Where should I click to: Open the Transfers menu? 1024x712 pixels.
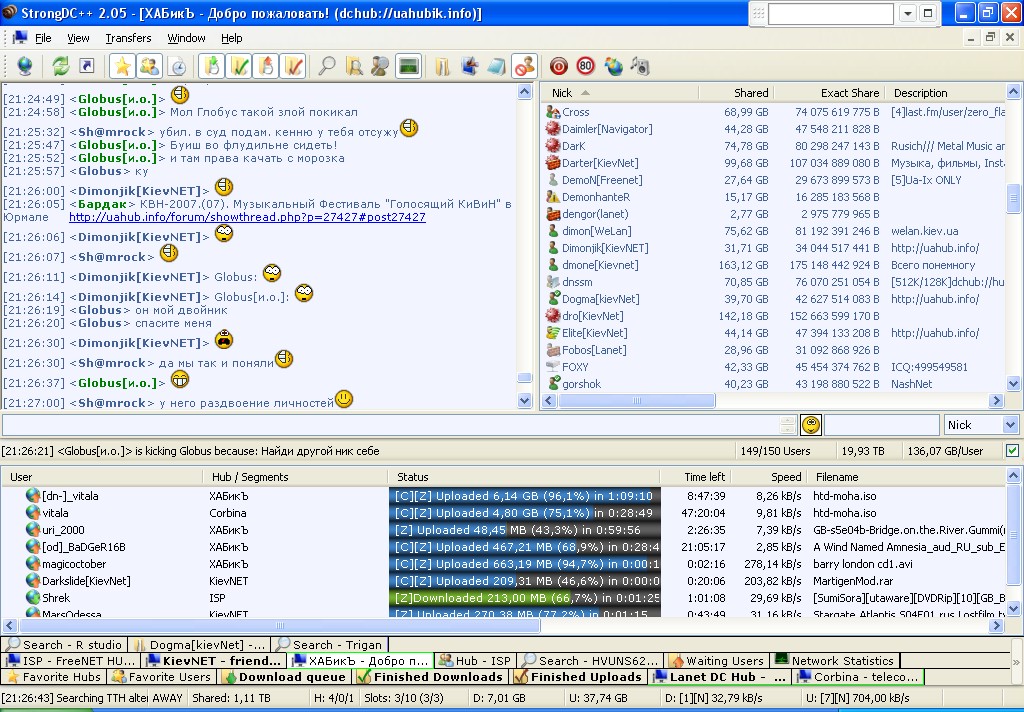pyautogui.click(x=128, y=38)
